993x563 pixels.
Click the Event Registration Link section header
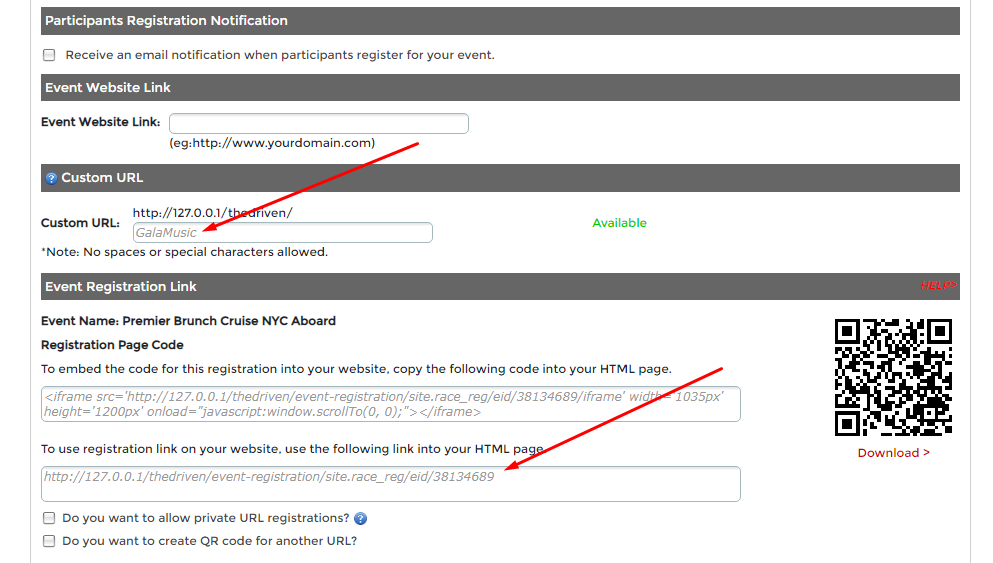tap(121, 287)
